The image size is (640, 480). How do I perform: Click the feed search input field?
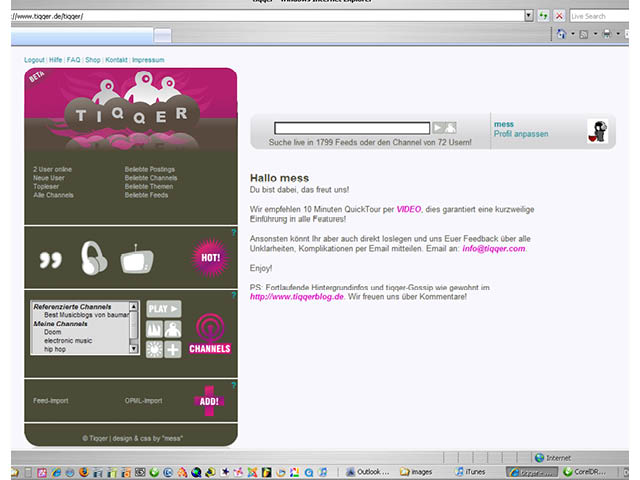click(x=351, y=128)
